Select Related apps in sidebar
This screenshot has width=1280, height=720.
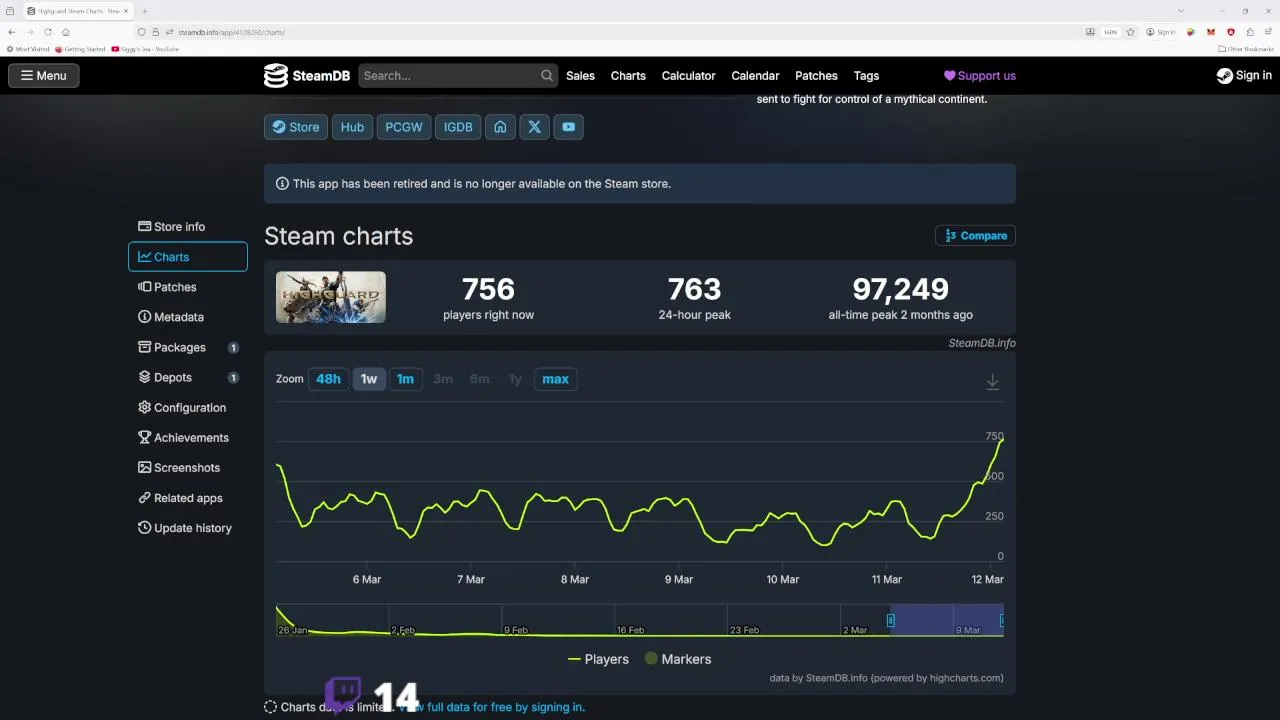pyautogui.click(x=188, y=497)
